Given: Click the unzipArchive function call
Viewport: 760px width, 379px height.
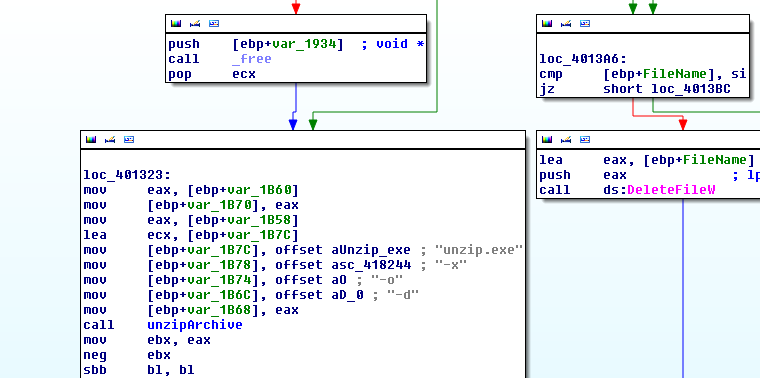Looking at the screenshot, I should tap(195, 325).
